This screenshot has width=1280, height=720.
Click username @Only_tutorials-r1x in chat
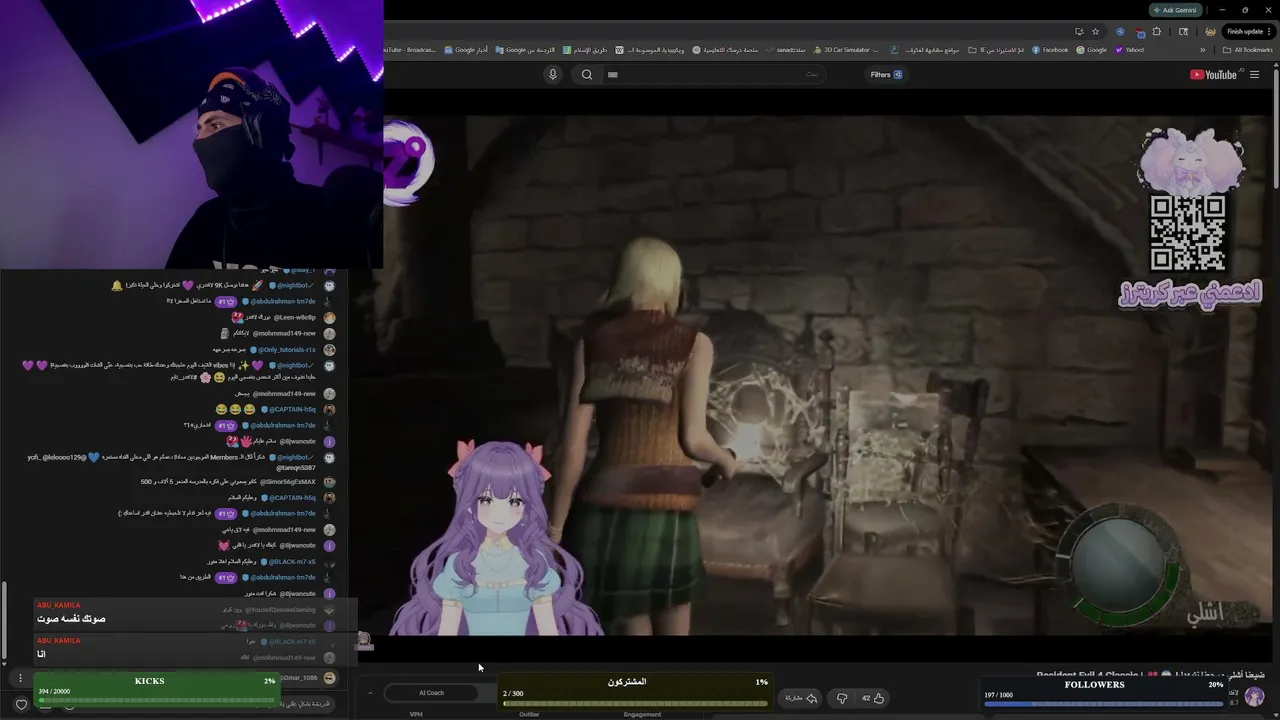point(286,350)
